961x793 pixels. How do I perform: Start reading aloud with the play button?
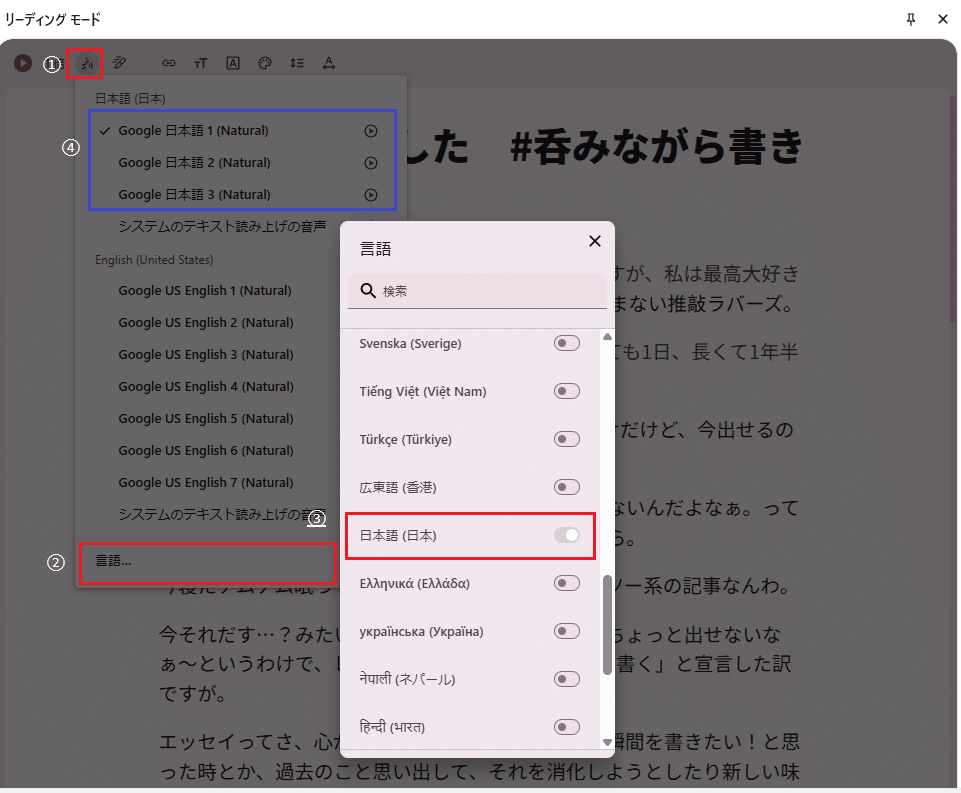pyautogui.click(x=22, y=63)
